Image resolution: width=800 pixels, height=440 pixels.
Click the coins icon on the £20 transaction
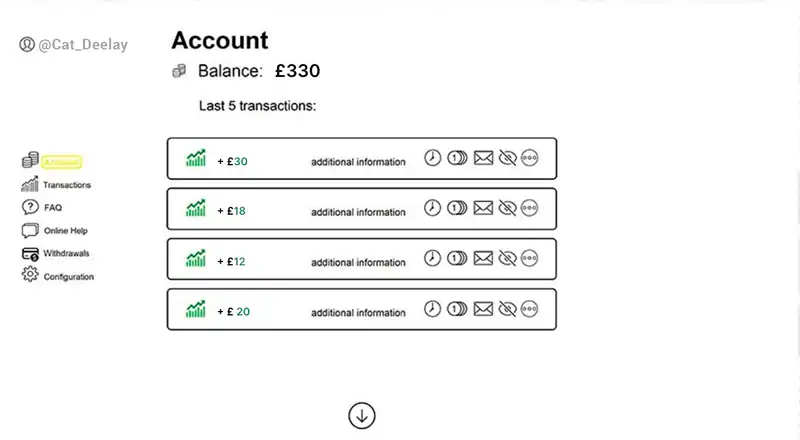(457, 309)
